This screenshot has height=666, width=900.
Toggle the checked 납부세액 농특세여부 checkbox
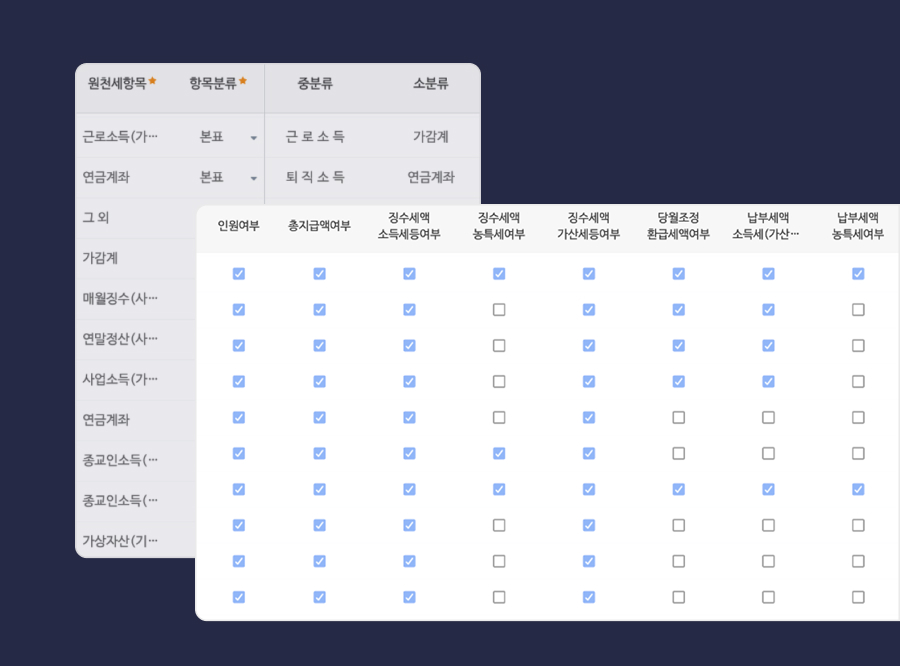click(x=858, y=273)
